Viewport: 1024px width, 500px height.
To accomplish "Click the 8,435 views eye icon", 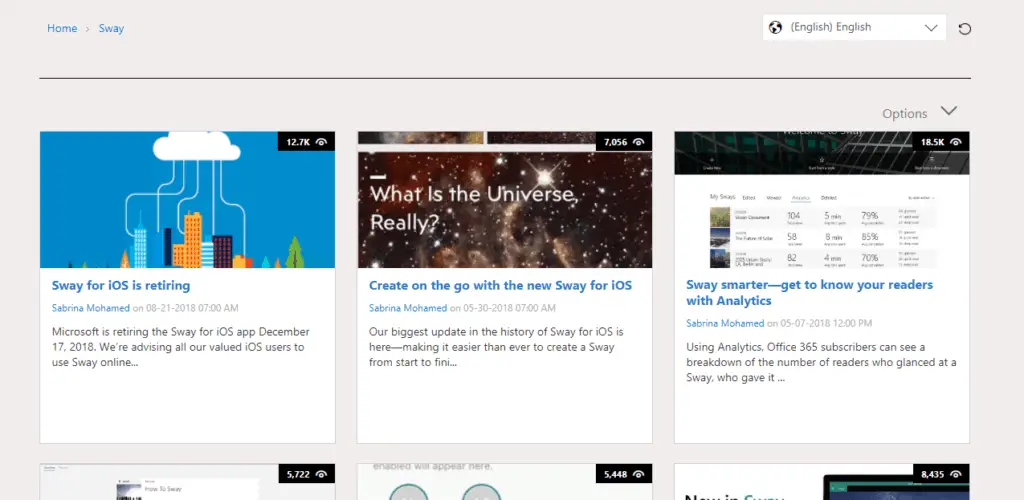I will (x=956, y=474).
